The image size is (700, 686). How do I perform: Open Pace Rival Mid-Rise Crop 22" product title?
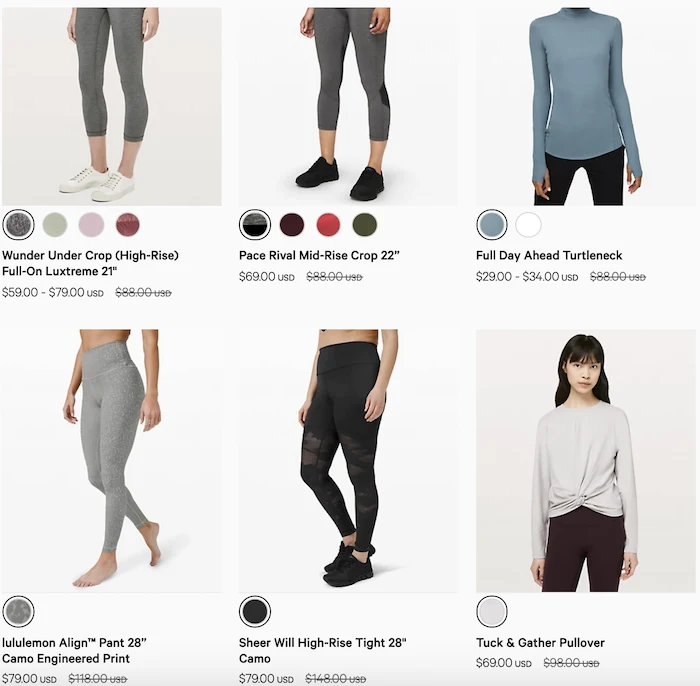tap(319, 256)
